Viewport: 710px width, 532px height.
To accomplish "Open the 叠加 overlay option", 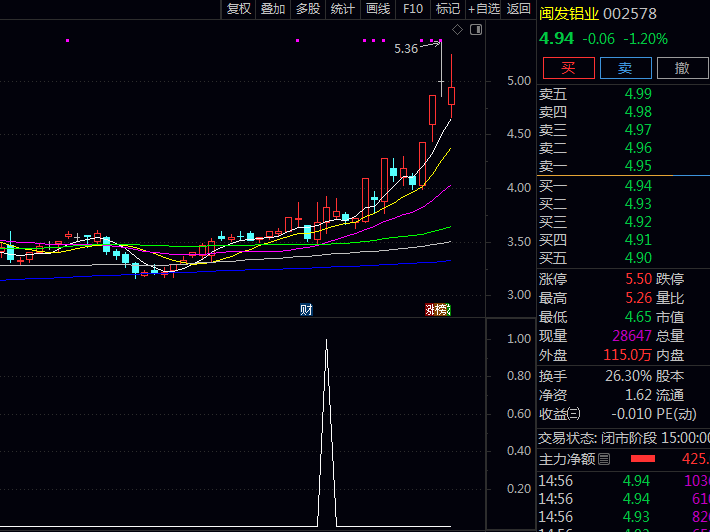I will tap(273, 9).
